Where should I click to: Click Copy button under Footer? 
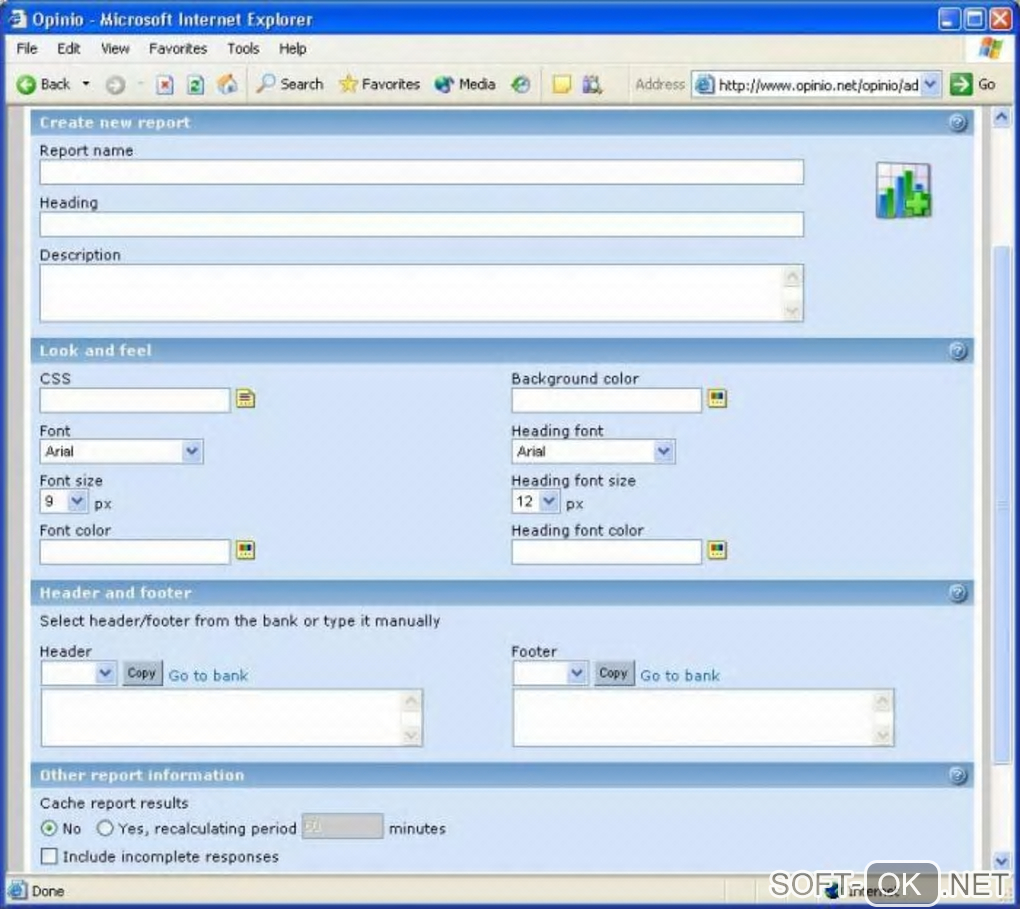click(613, 673)
